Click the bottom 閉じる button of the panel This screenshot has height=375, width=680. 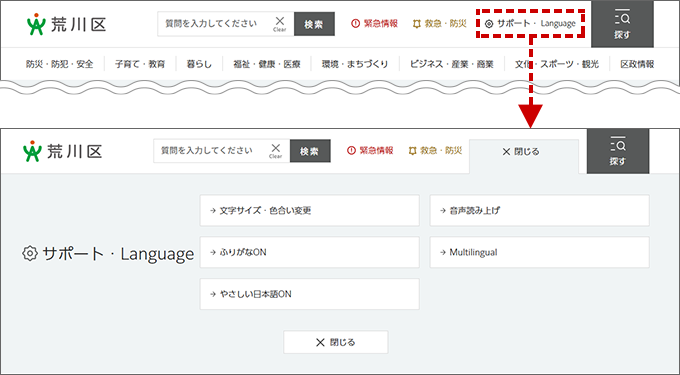coord(336,342)
